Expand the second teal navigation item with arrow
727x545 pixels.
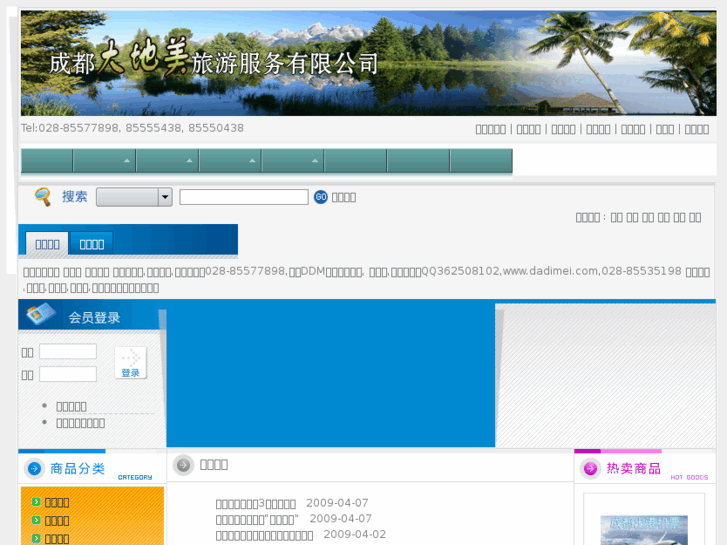pos(104,160)
